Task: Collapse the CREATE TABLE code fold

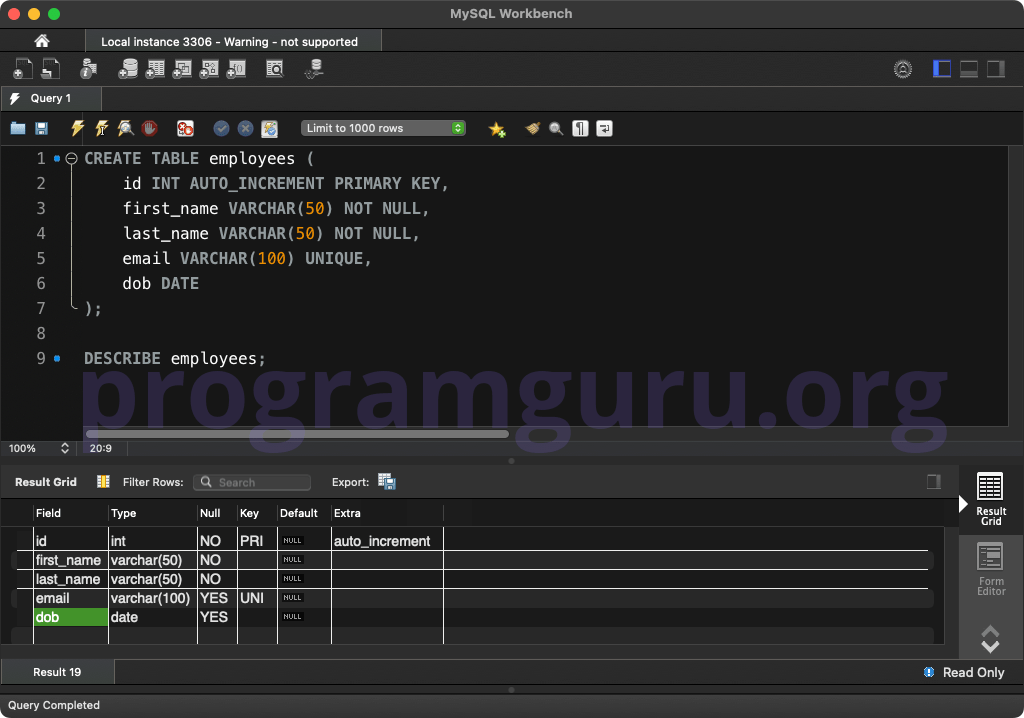Action: 71,158
